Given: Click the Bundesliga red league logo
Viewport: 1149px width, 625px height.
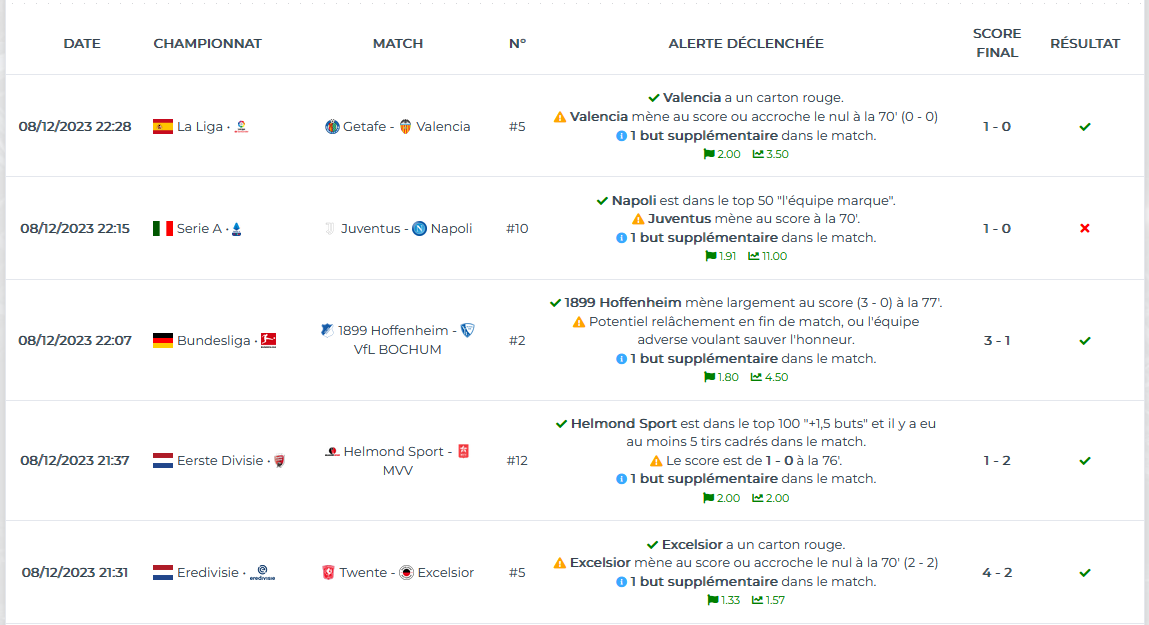Looking at the screenshot, I should click(269, 341).
